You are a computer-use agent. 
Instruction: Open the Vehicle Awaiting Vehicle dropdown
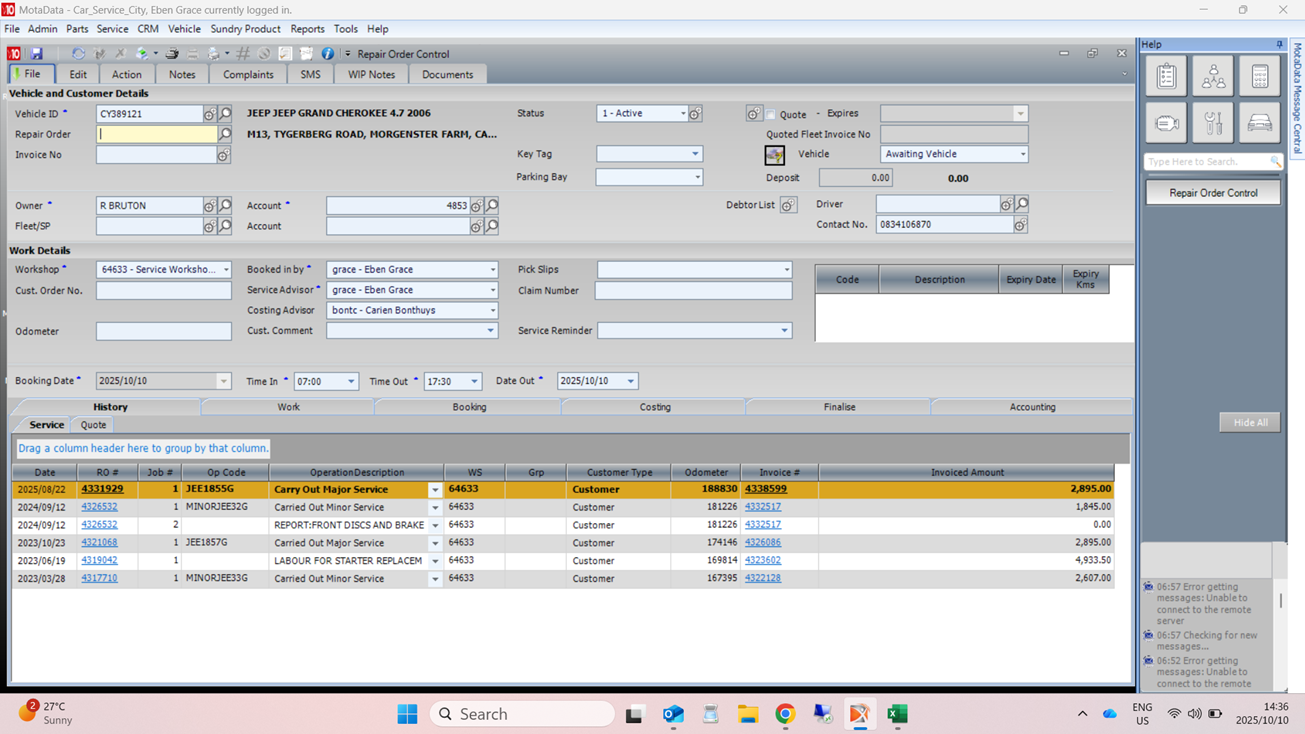(x=1022, y=155)
